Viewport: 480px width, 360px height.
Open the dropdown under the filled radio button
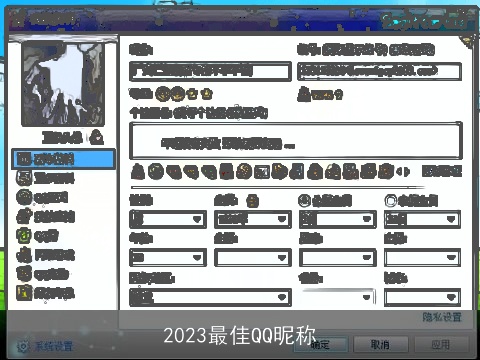[x=338, y=219]
